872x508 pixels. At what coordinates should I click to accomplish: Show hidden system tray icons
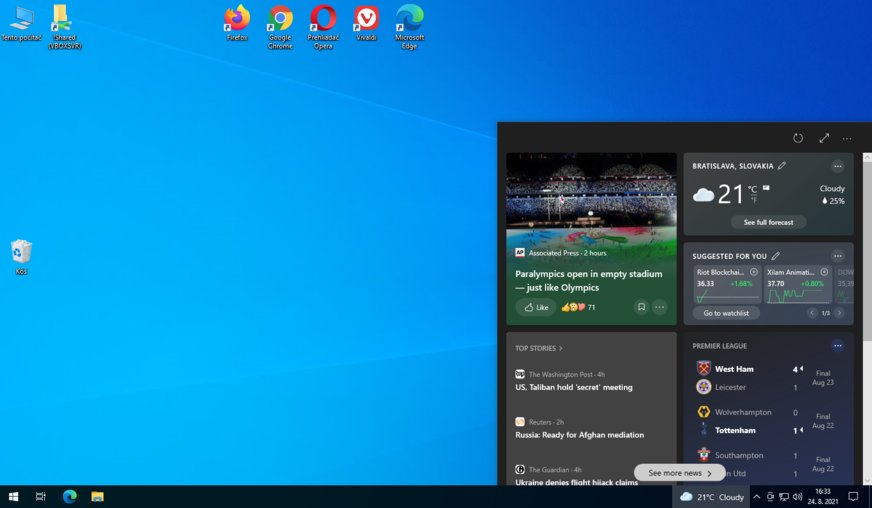(x=756, y=497)
